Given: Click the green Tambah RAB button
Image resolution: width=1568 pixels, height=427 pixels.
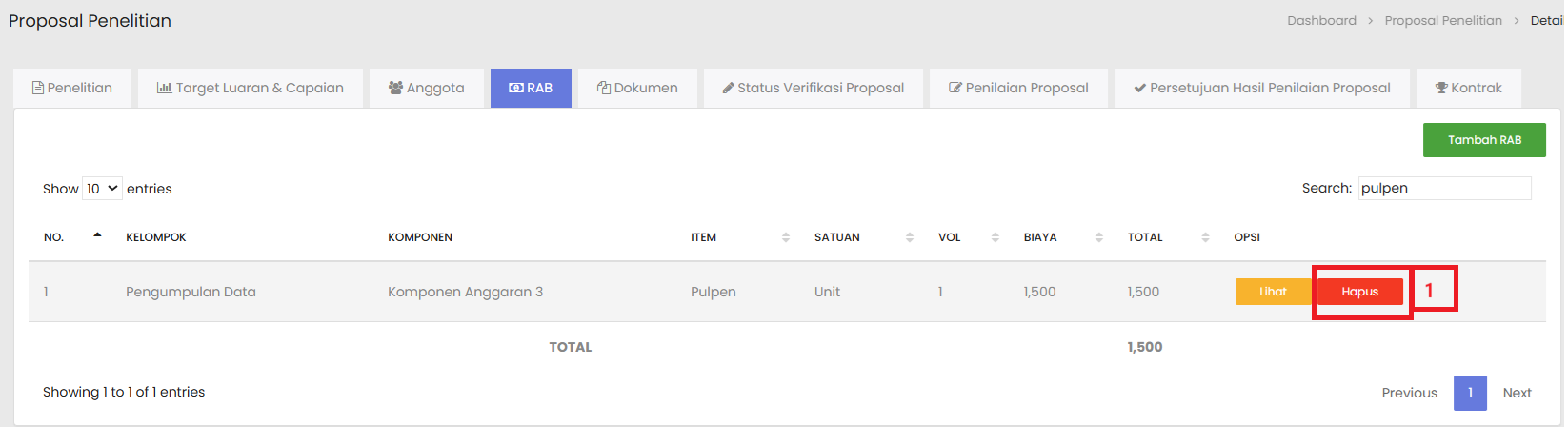Looking at the screenshot, I should click(x=1483, y=140).
